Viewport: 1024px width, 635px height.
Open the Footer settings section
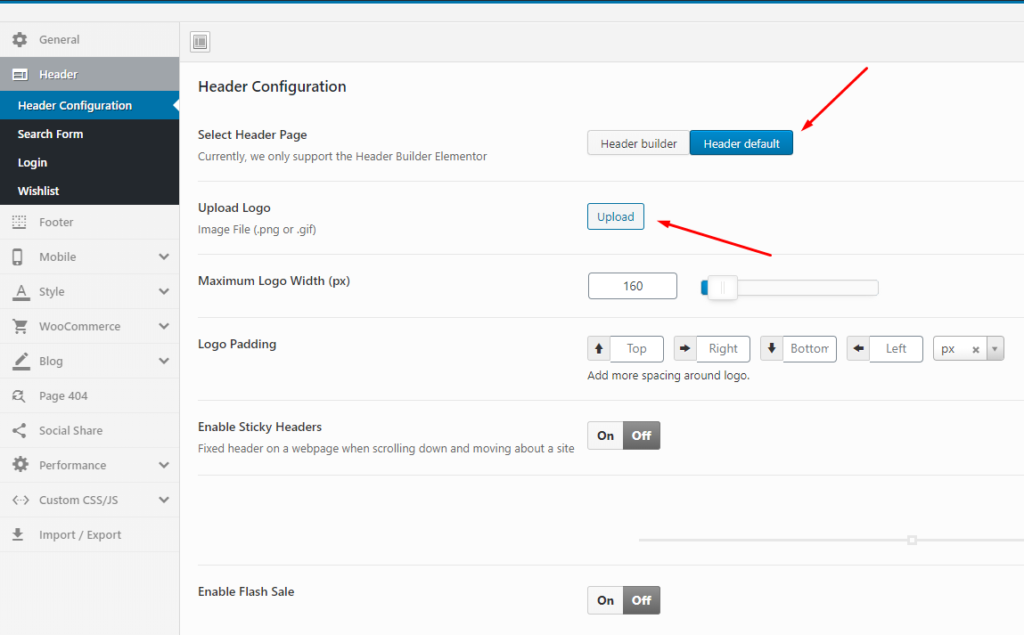(89, 222)
